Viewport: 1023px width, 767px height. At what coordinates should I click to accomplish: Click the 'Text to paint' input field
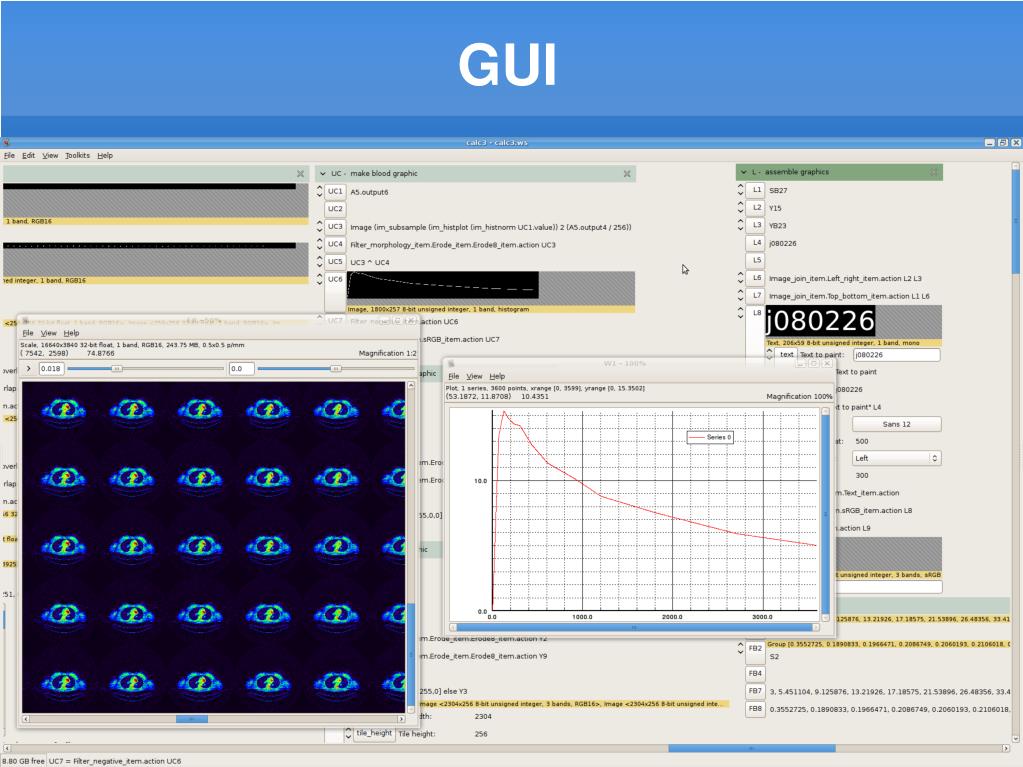[x=896, y=355]
